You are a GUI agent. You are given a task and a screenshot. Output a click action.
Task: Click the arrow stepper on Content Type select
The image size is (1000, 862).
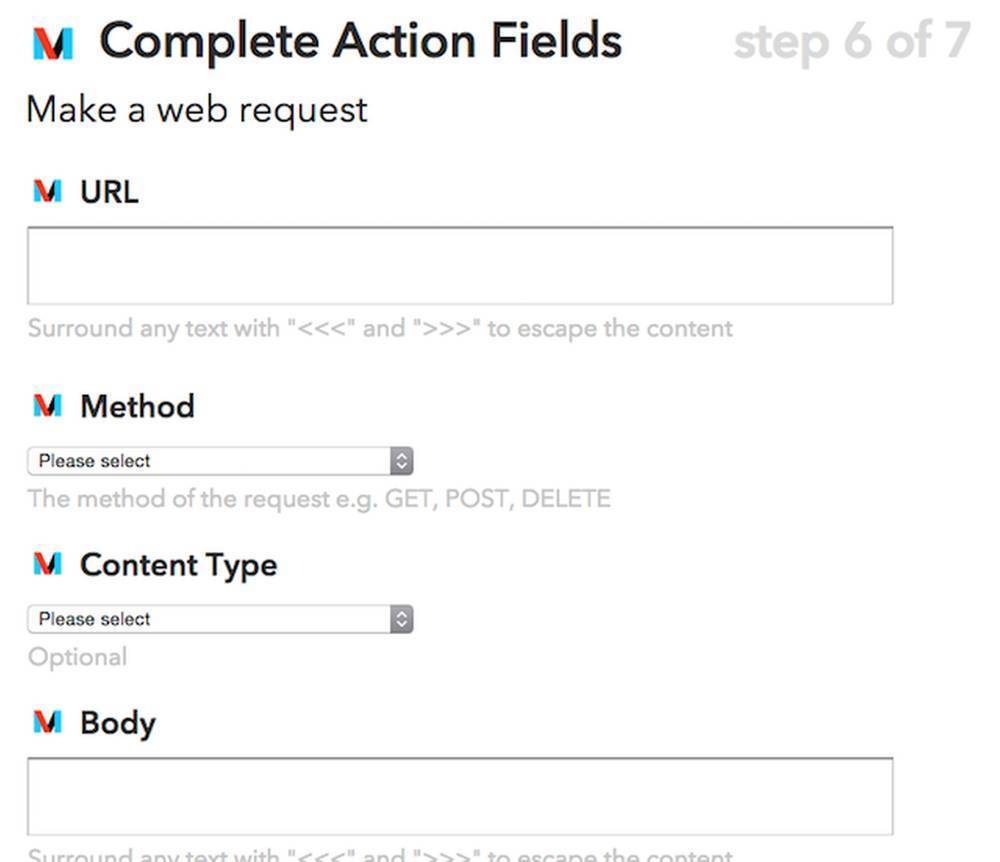[x=401, y=619]
